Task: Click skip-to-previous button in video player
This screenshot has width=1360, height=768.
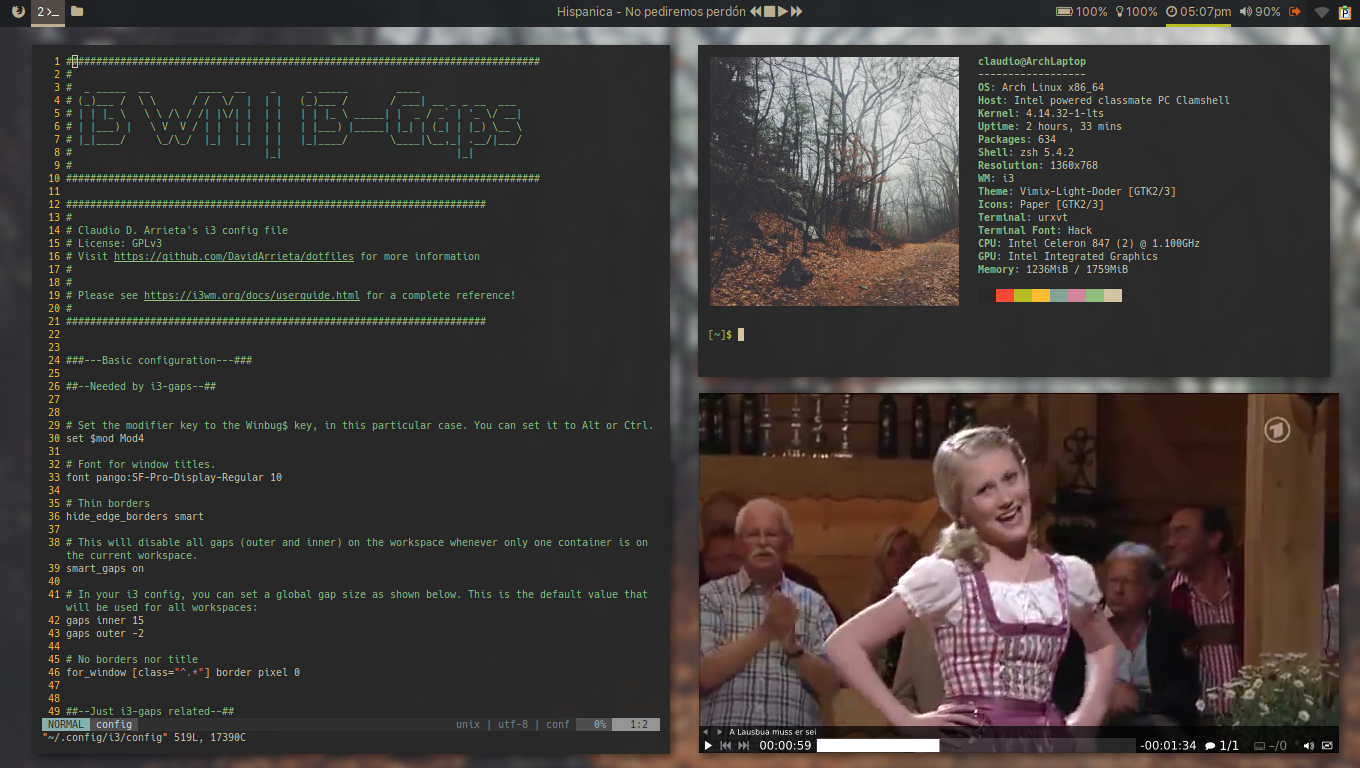Action: 725,745
